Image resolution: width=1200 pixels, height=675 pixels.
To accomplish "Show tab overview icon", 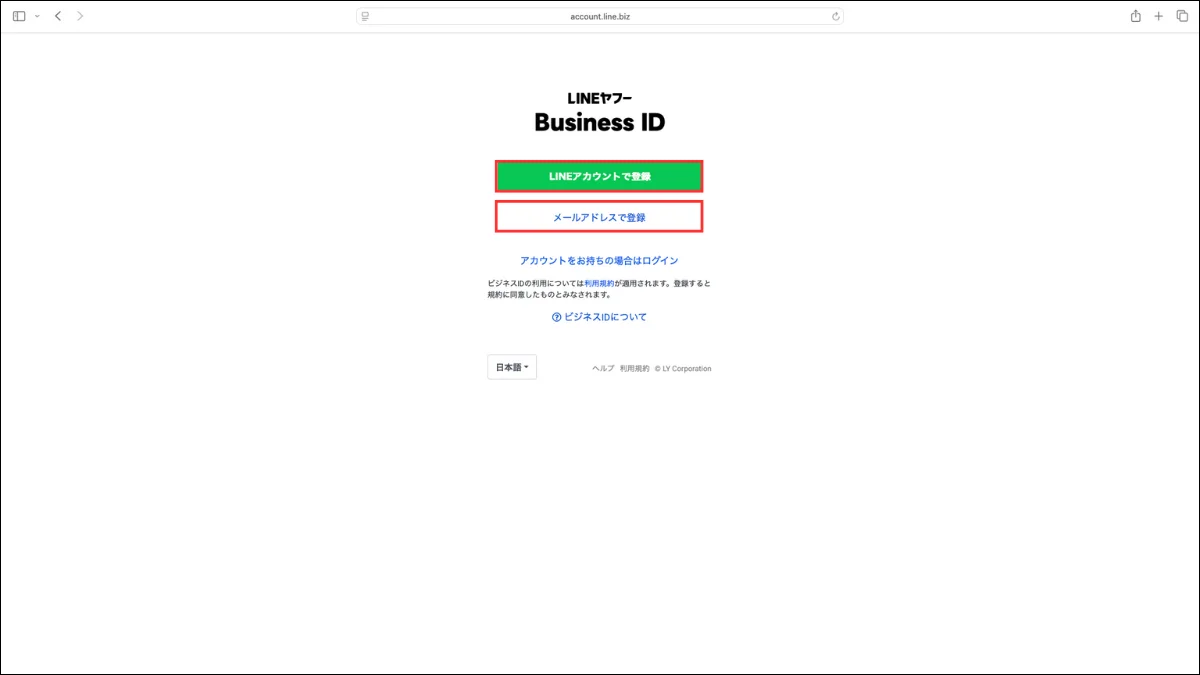I will [1181, 16].
